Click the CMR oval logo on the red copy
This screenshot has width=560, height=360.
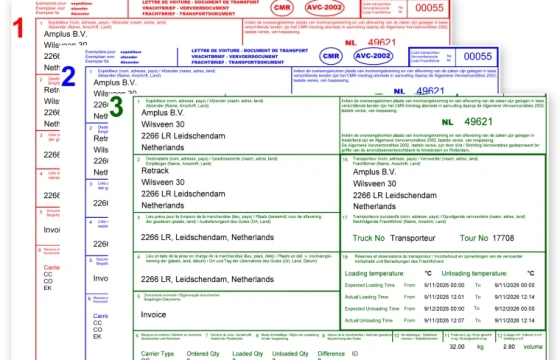coord(282,8)
